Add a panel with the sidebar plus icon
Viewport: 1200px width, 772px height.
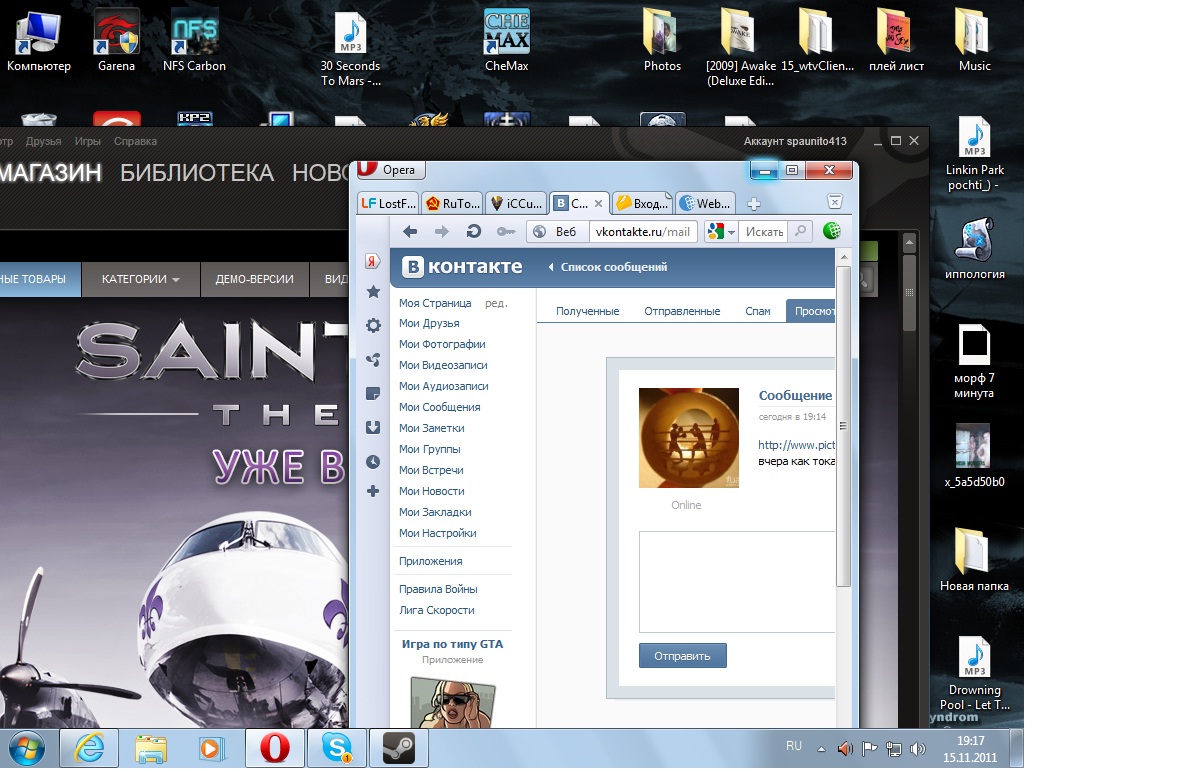point(373,491)
